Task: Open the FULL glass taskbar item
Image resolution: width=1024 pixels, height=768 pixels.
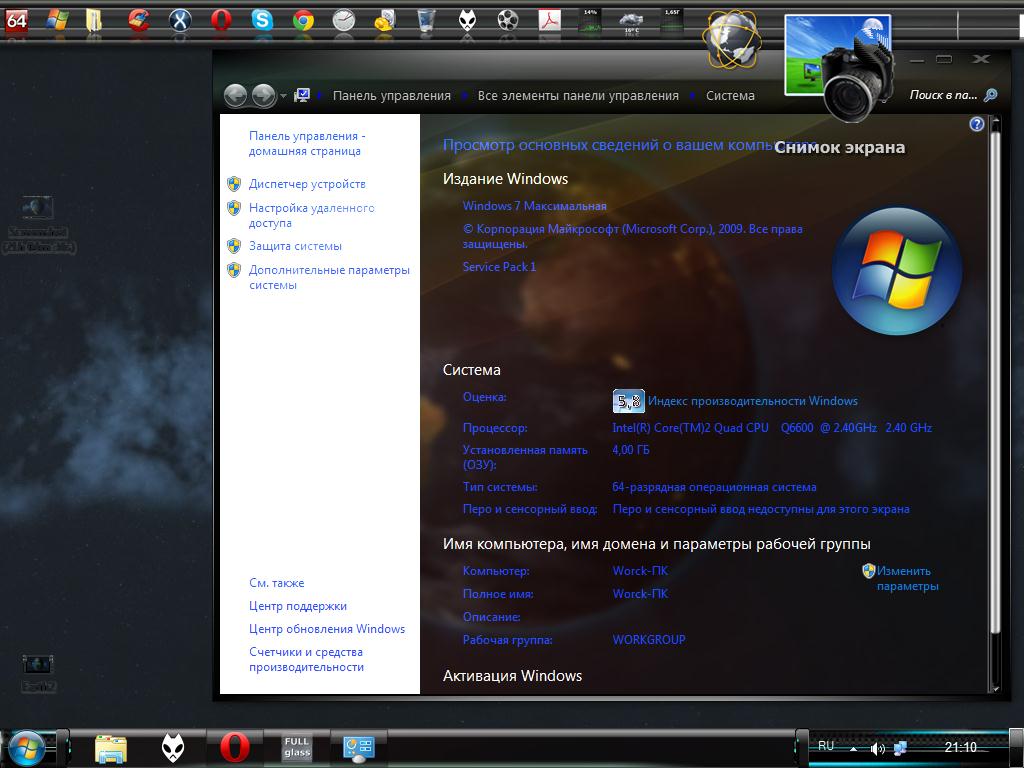Action: click(x=296, y=748)
